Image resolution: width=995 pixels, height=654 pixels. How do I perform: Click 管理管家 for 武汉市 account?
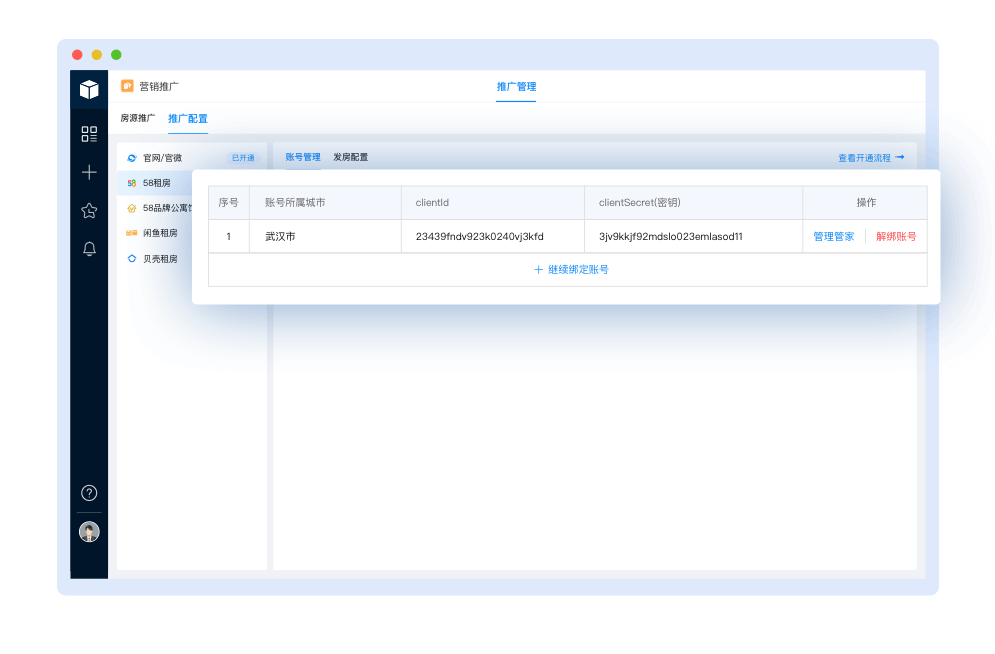click(x=834, y=237)
